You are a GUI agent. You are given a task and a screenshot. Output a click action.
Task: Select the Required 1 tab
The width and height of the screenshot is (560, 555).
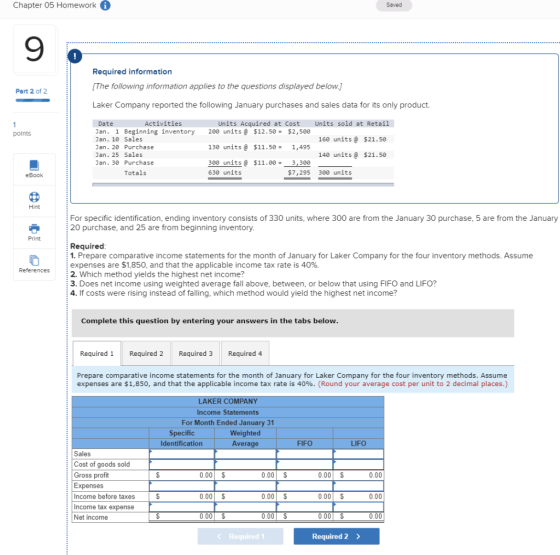tap(97, 353)
